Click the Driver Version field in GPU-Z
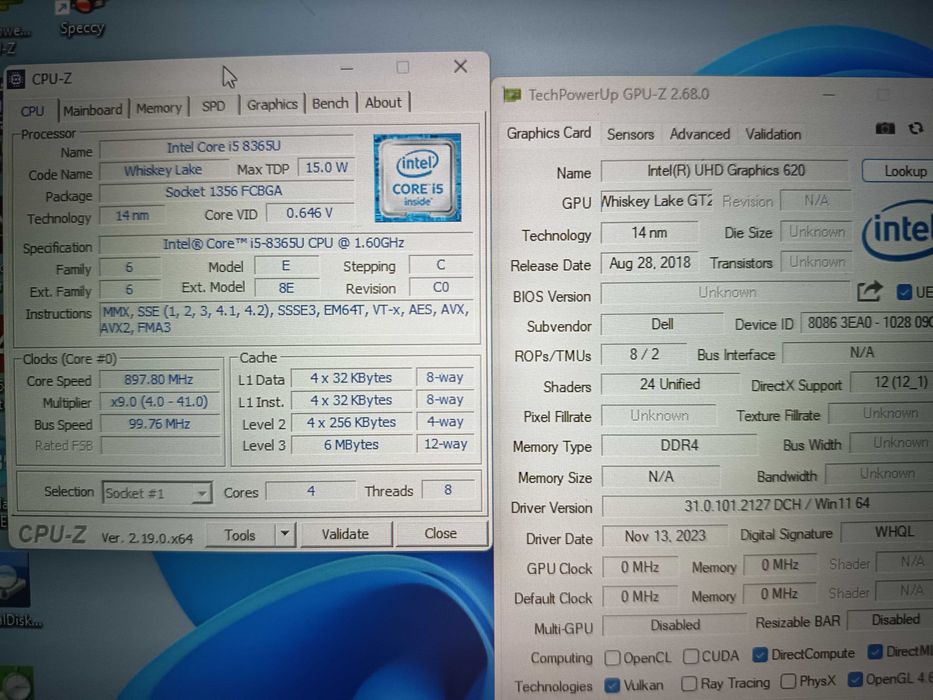933x700 pixels. click(768, 505)
